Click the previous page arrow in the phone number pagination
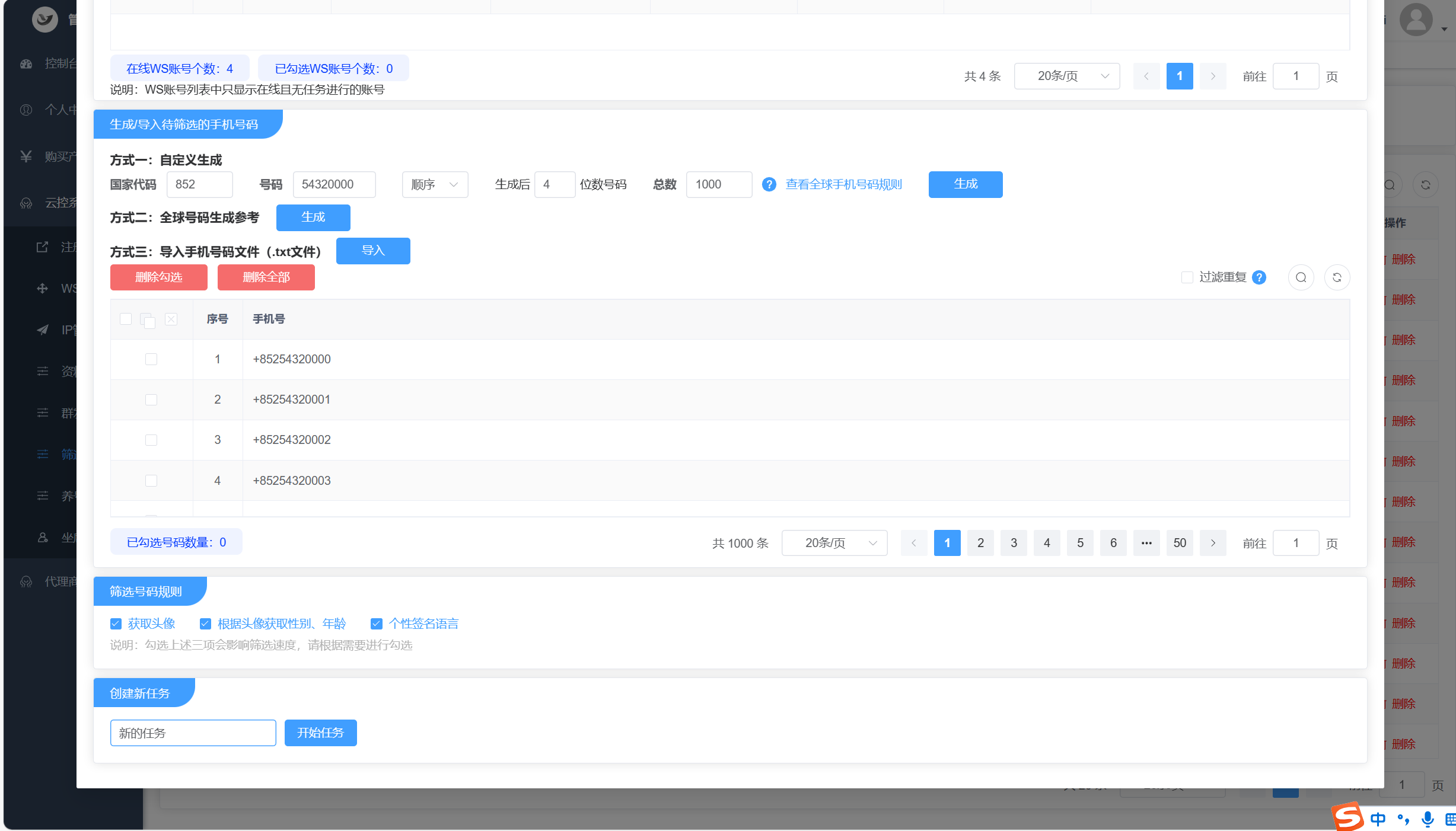 pyautogui.click(x=914, y=543)
